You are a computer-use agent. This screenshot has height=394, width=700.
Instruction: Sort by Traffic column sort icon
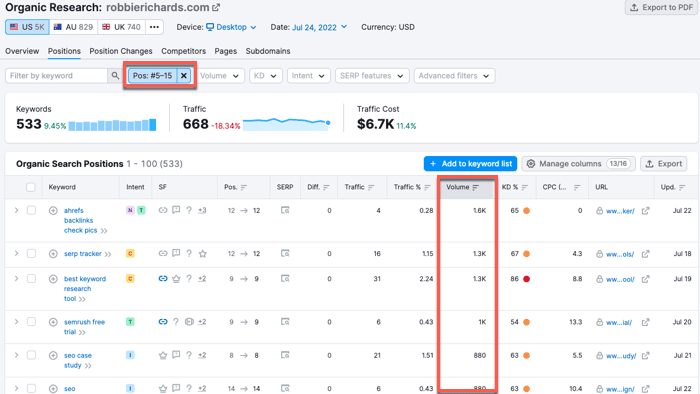click(371, 187)
